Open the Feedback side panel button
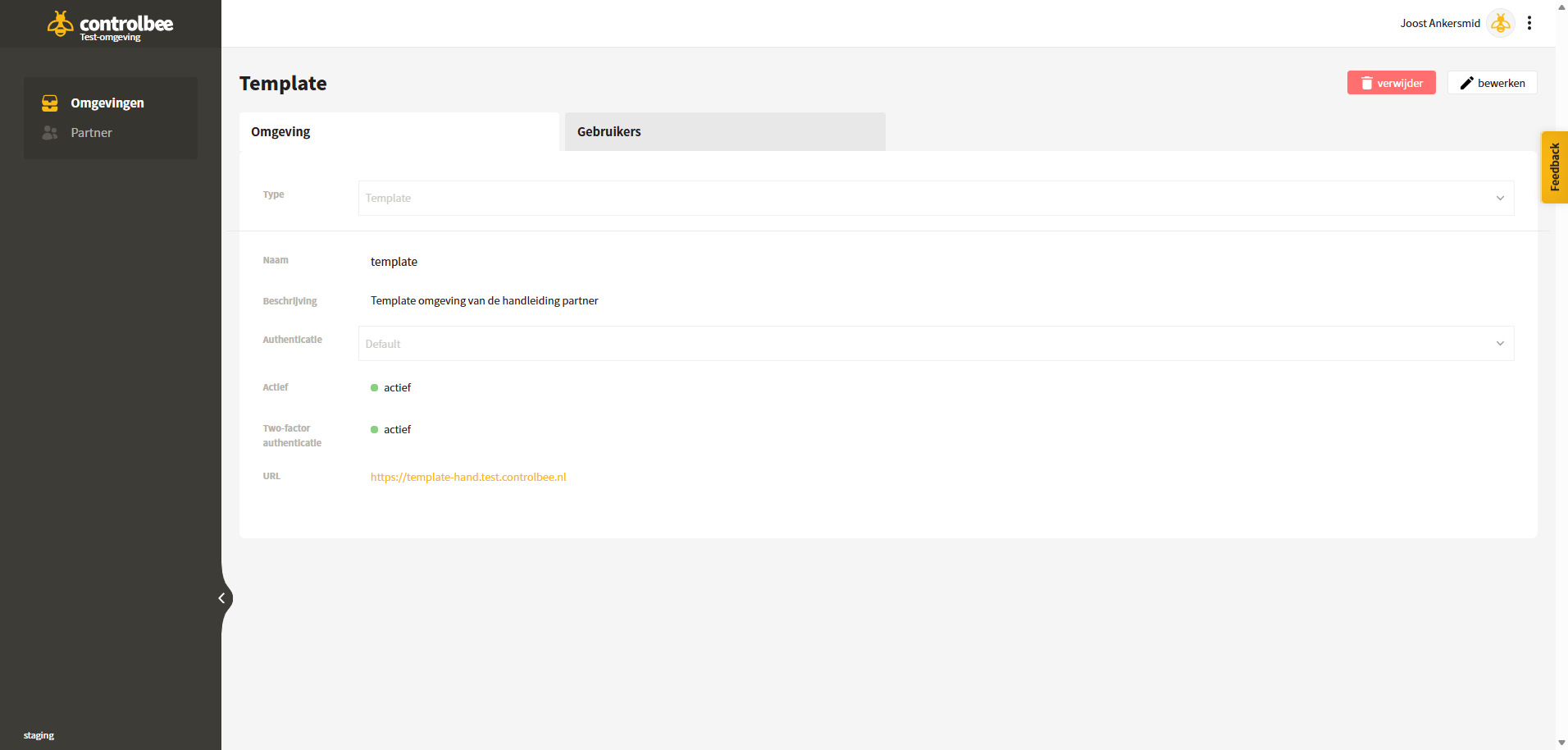 (x=1554, y=167)
